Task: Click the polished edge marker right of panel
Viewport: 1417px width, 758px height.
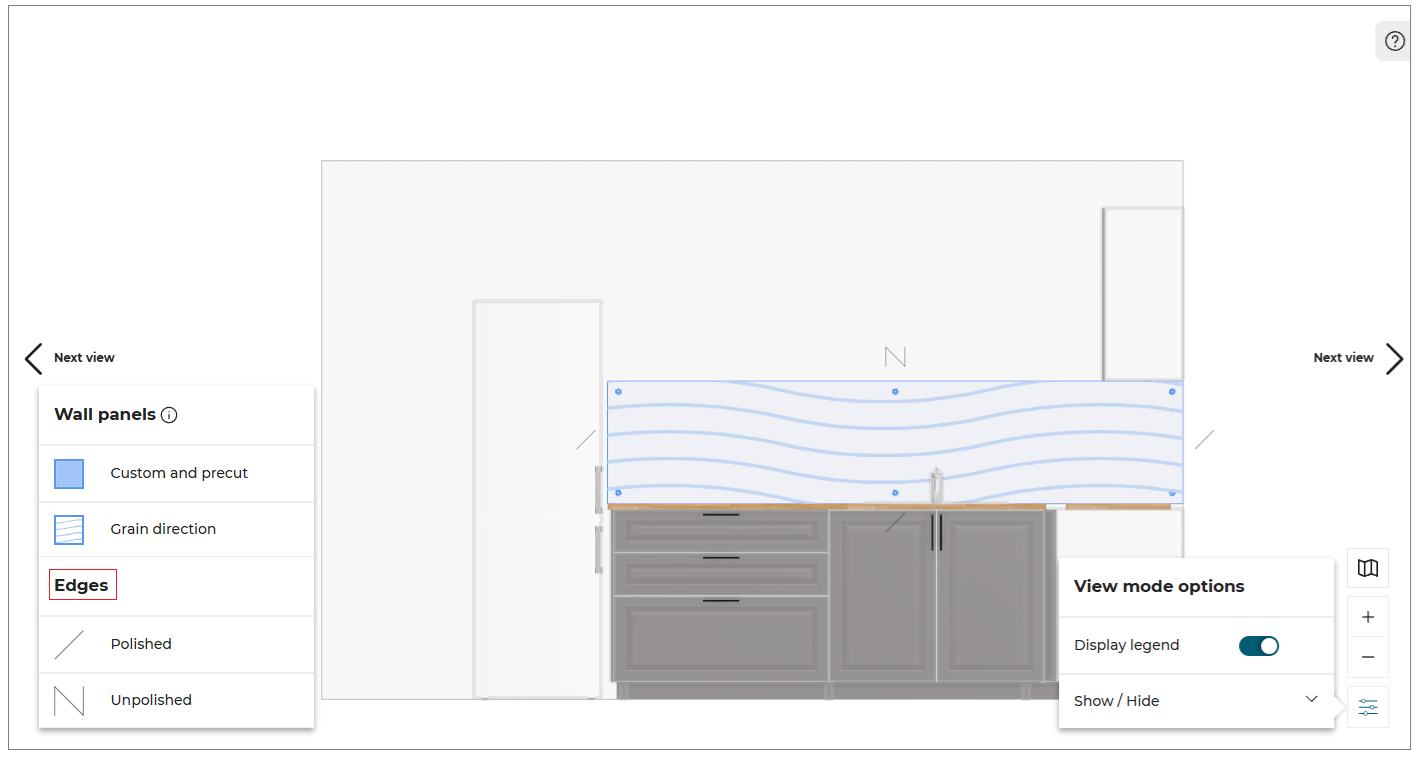Action: 1205,439
